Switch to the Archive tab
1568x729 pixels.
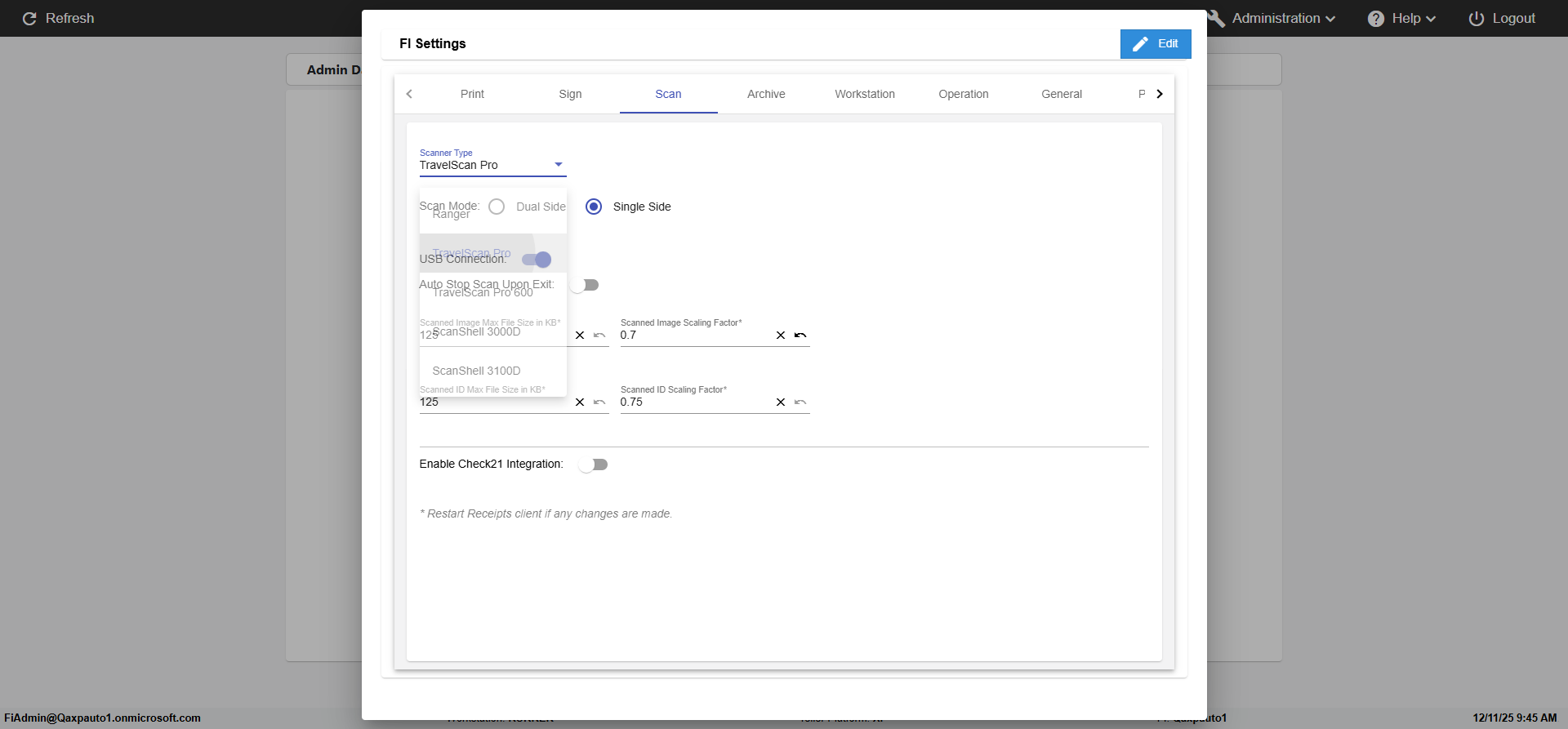(766, 94)
